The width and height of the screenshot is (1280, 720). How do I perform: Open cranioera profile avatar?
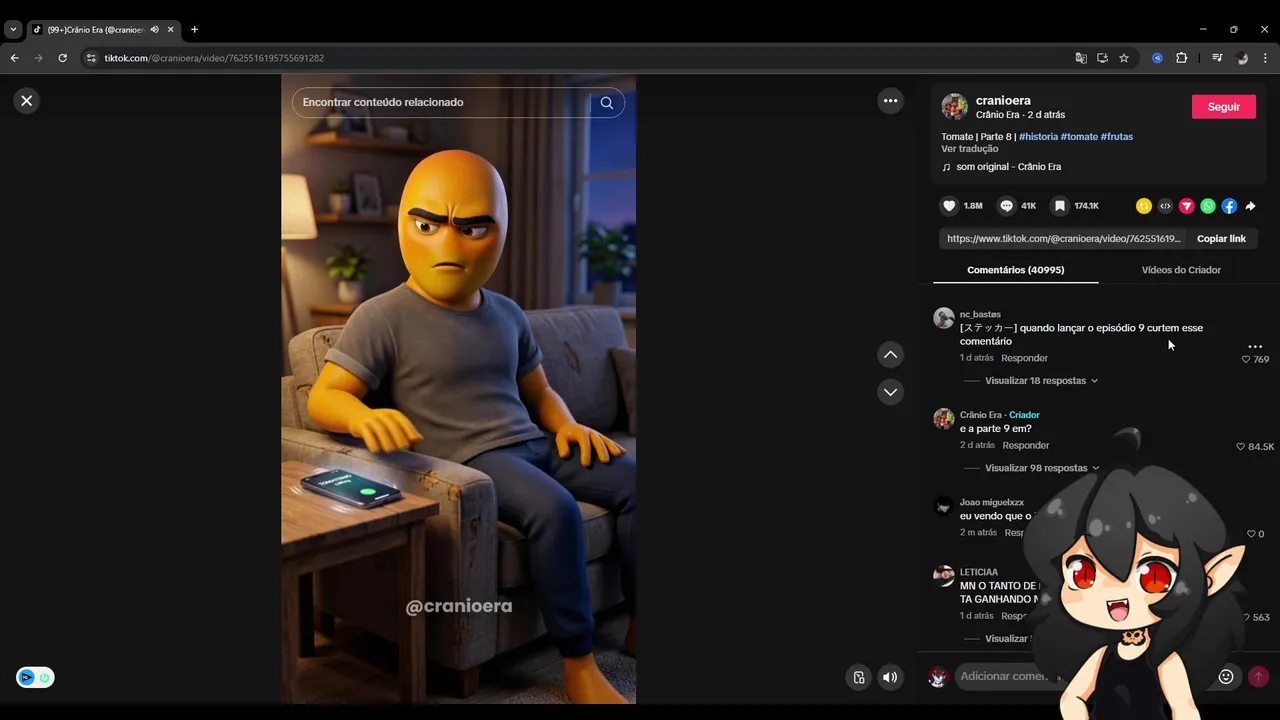coord(955,107)
